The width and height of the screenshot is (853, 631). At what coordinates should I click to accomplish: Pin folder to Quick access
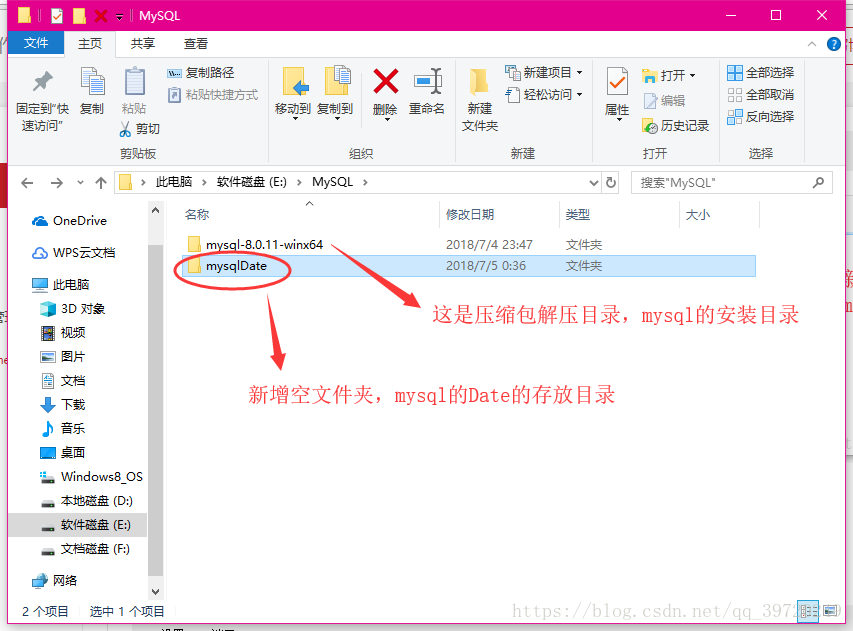tap(42, 101)
